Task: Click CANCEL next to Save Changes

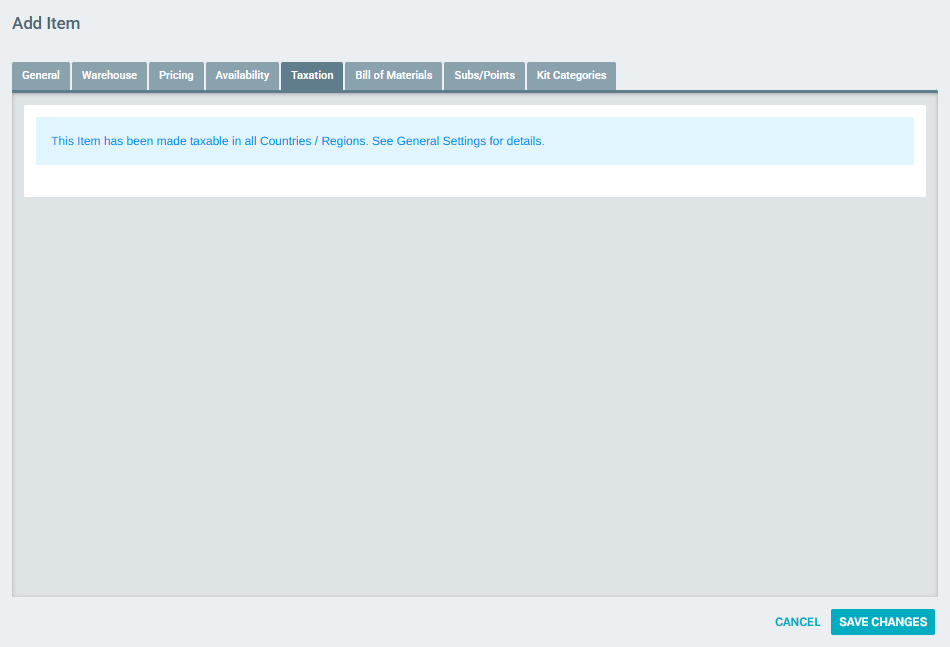Action: (x=797, y=621)
